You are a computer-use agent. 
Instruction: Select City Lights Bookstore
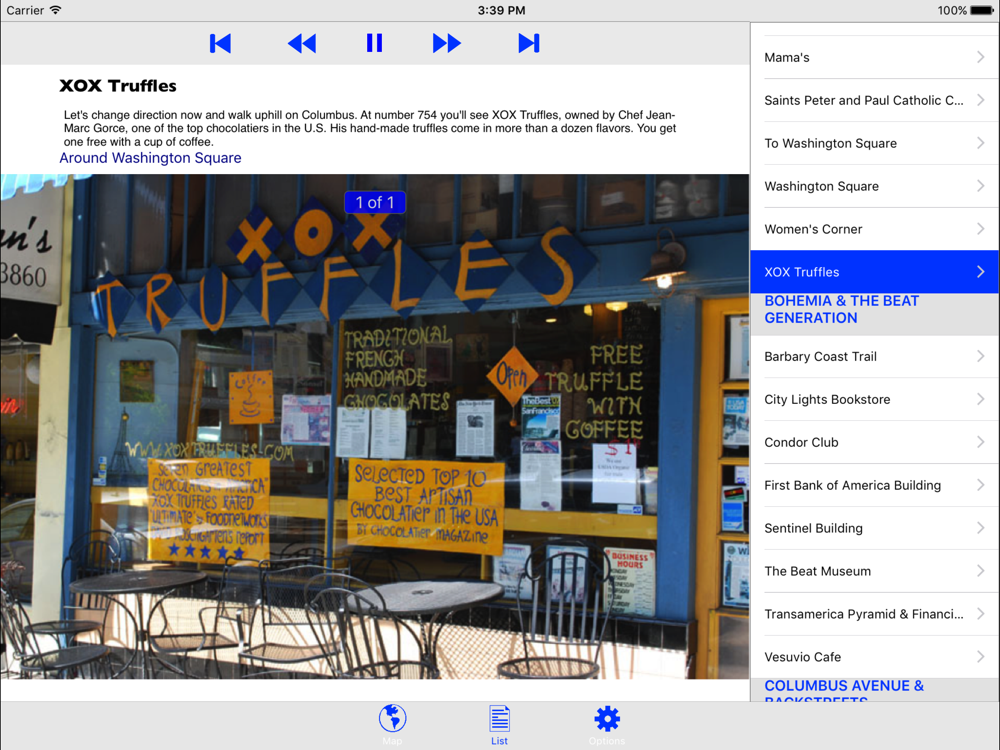[875, 399]
